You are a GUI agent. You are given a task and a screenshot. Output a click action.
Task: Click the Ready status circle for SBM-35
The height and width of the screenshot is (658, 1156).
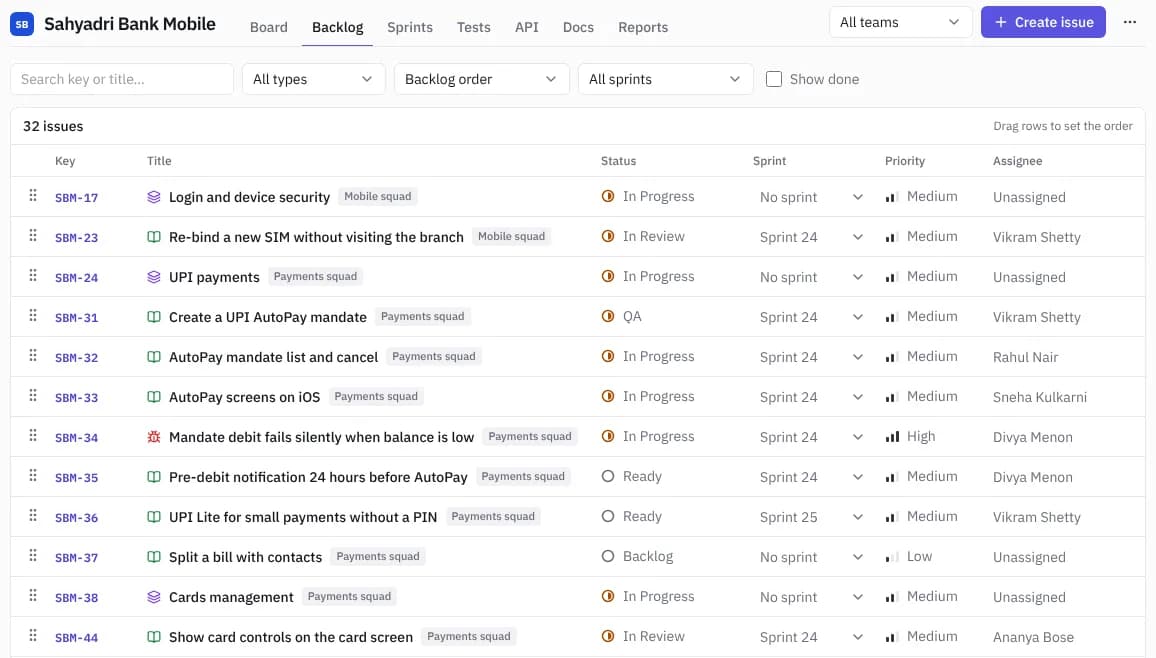coord(607,477)
